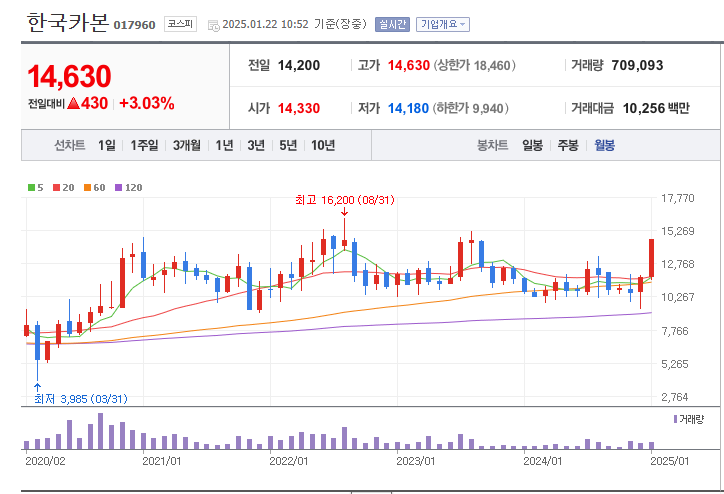
Task: Click the orange 60 moving average swatch
Action: coord(87,187)
